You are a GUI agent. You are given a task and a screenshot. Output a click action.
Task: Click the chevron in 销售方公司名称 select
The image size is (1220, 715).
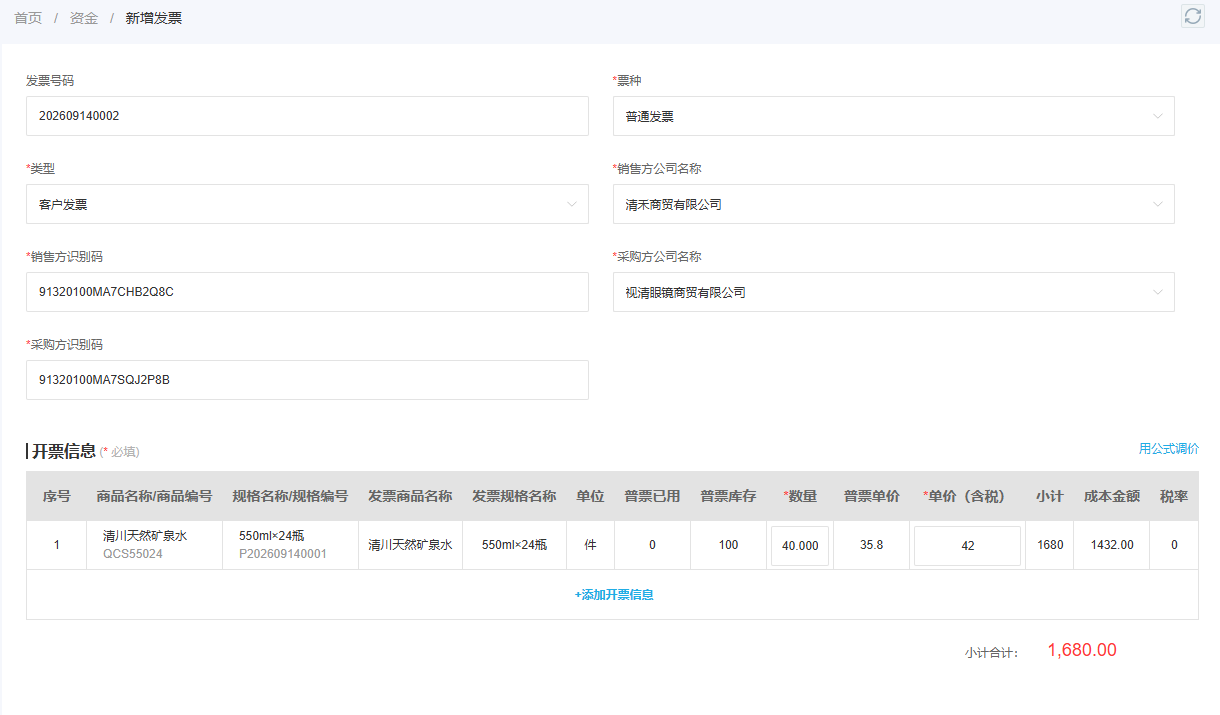1158,204
